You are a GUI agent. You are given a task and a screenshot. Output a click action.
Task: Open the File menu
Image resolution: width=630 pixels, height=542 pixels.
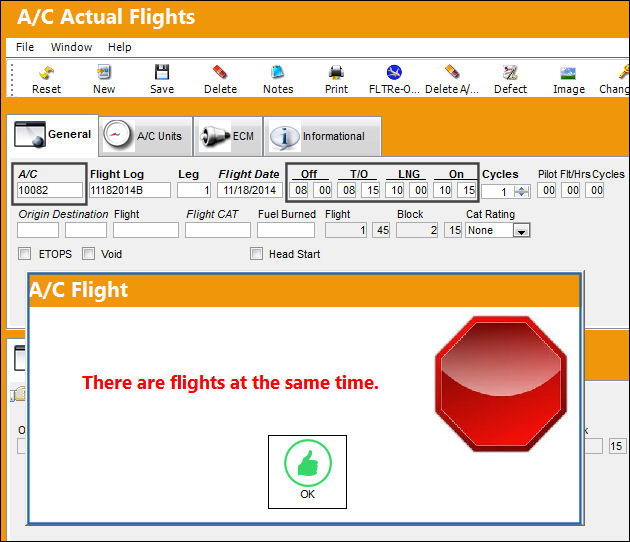[25, 47]
